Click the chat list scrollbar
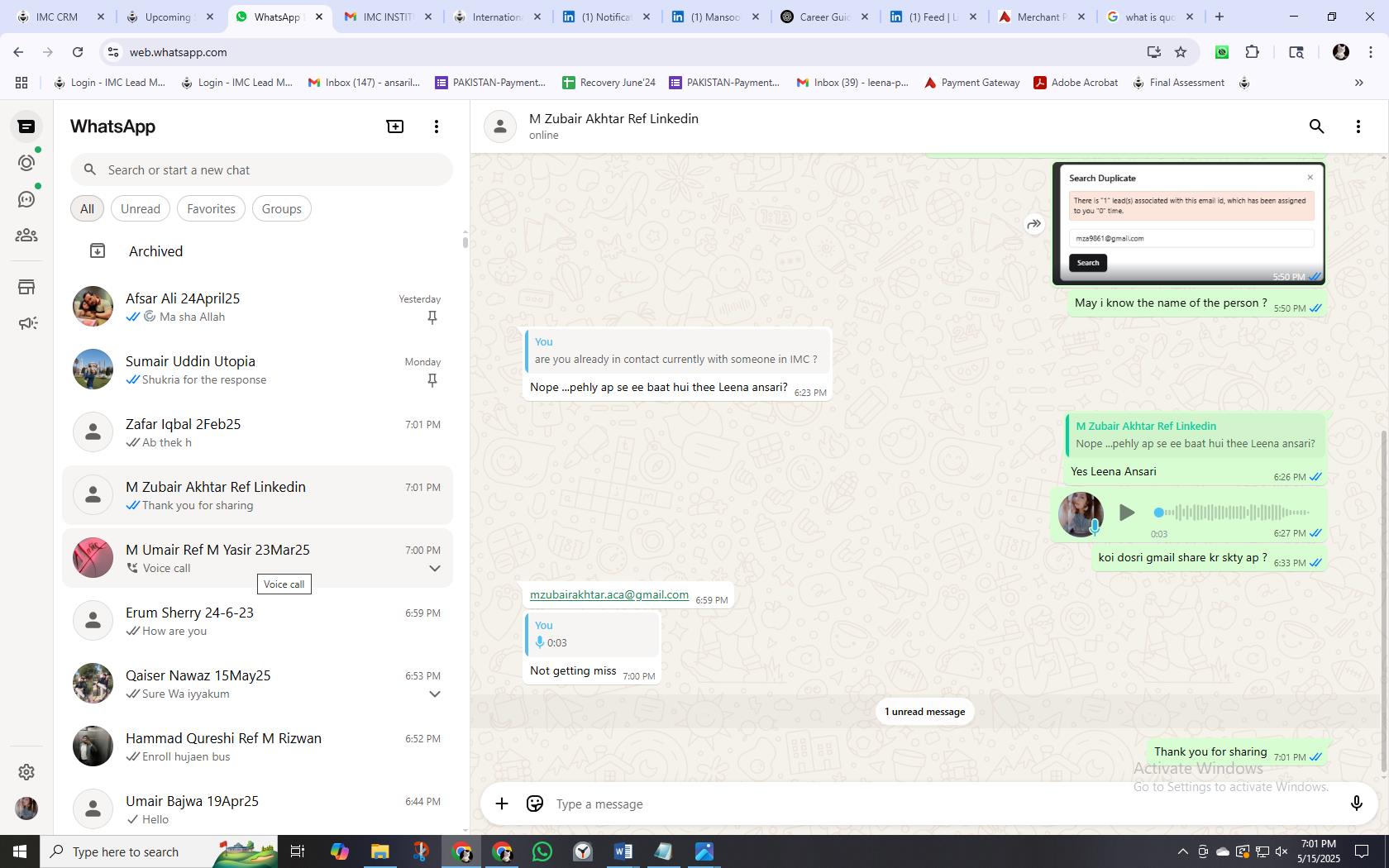1389x868 pixels. pyautogui.click(x=465, y=242)
